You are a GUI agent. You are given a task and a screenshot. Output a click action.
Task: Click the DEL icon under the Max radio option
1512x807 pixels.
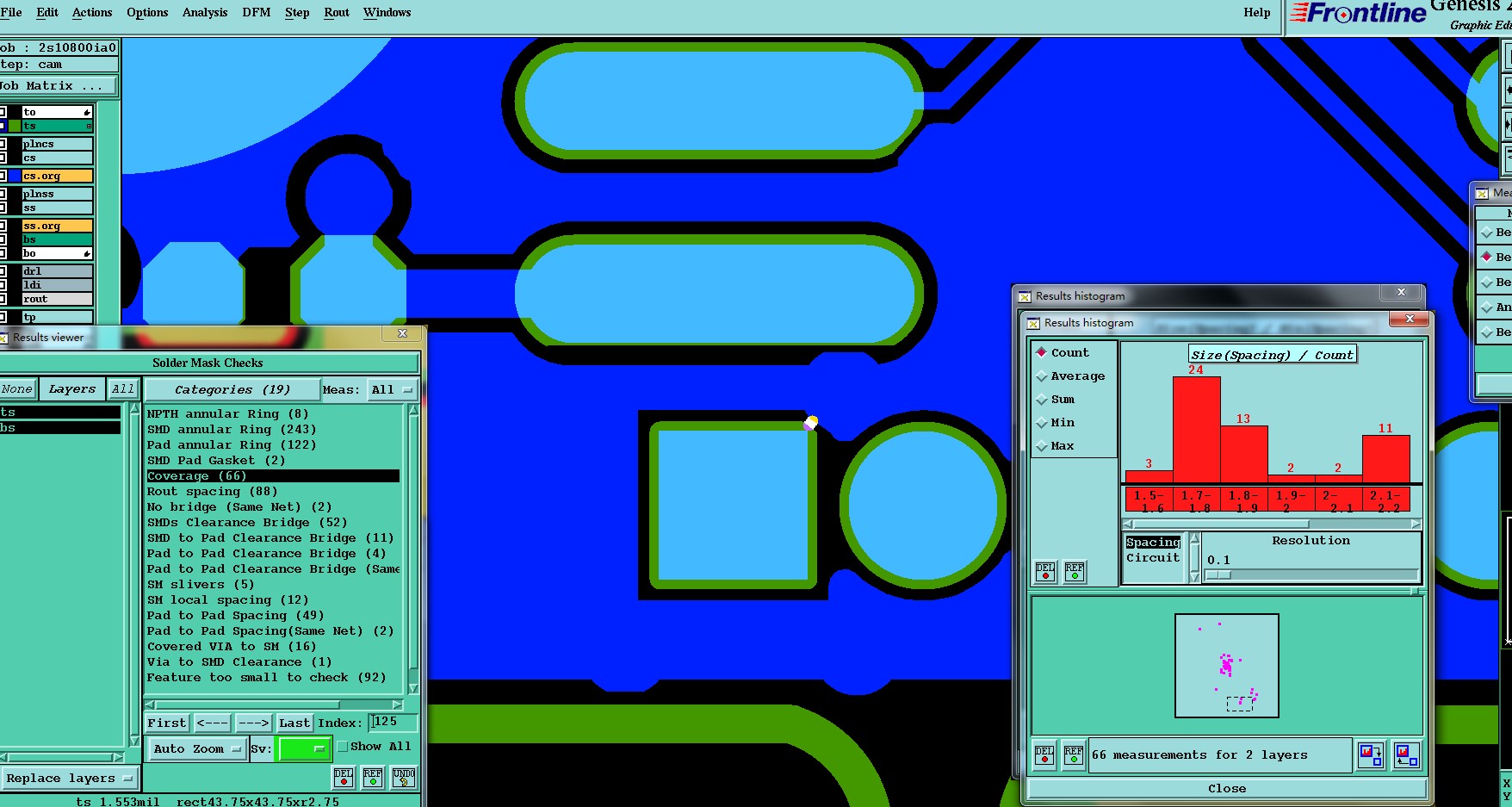(1045, 572)
